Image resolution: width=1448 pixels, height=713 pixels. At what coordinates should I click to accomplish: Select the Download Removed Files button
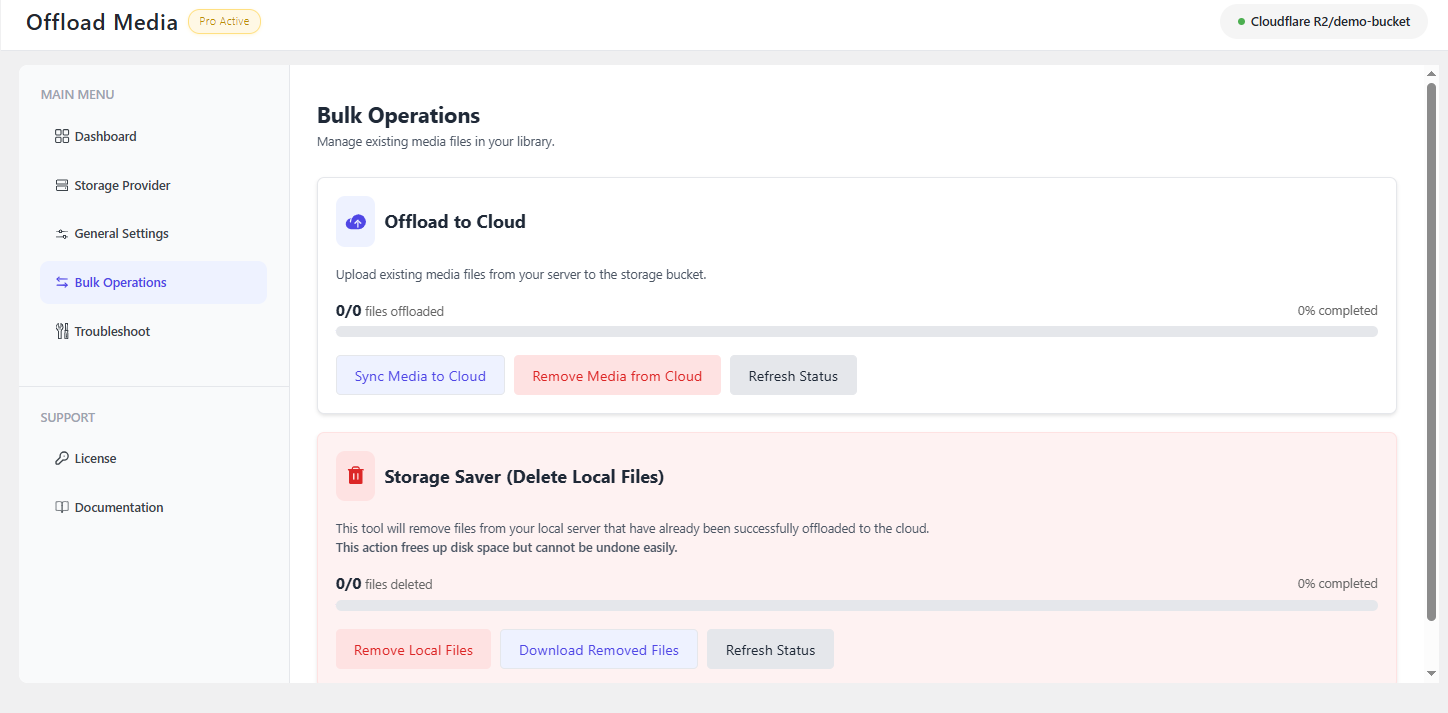[x=598, y=649]
